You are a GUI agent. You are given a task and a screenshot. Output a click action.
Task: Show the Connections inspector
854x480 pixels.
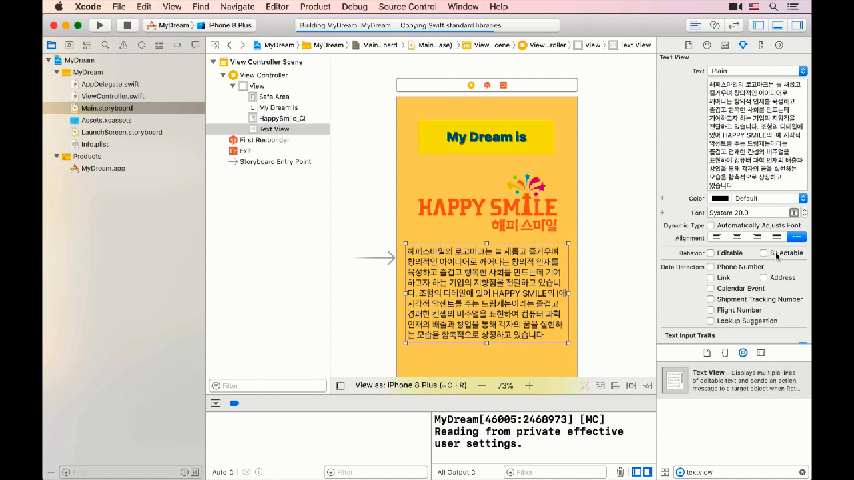click(x=779, y=45)
